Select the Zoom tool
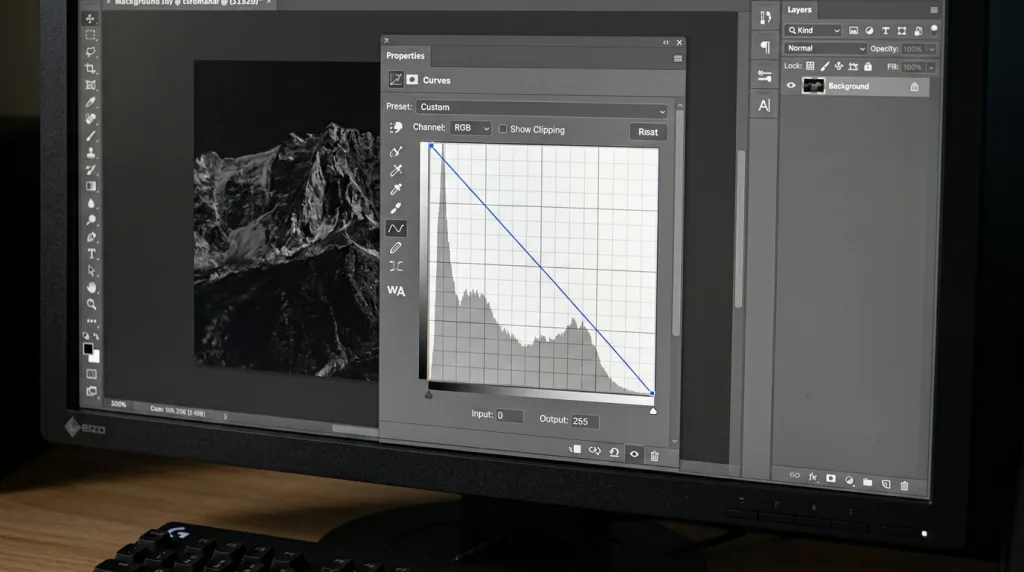Screen dimensions: 1024x572 click(x=91, y=304)
